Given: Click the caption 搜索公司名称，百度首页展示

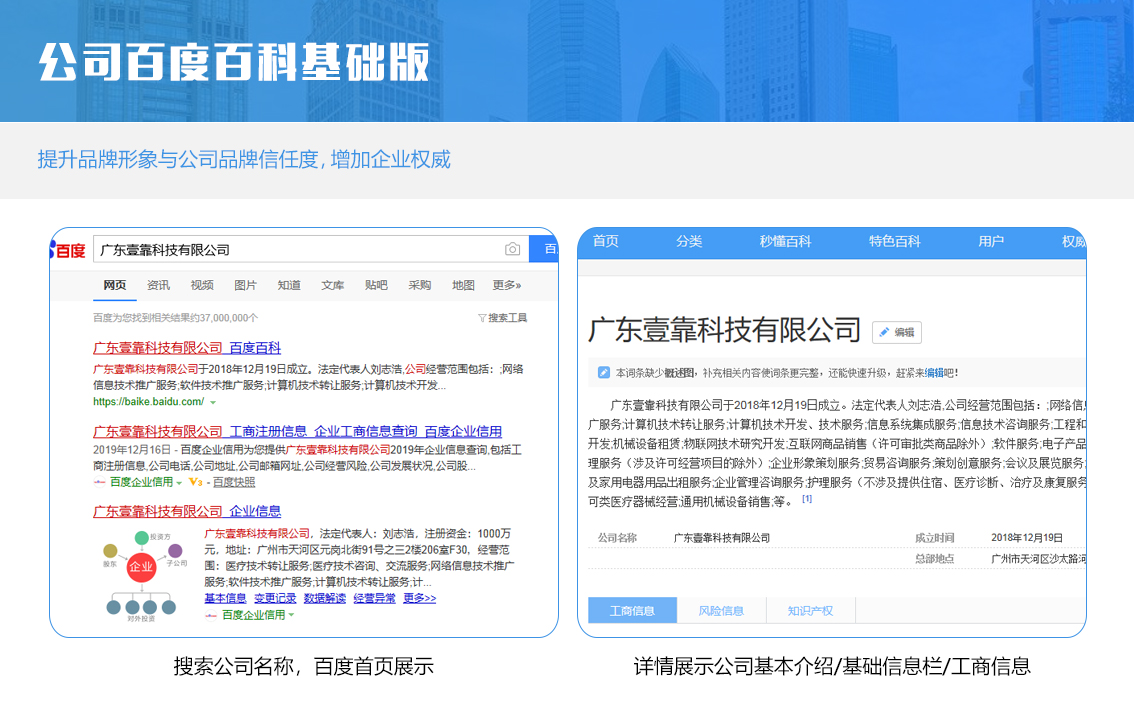Looking at the screenshot, I should click(304, 665).
